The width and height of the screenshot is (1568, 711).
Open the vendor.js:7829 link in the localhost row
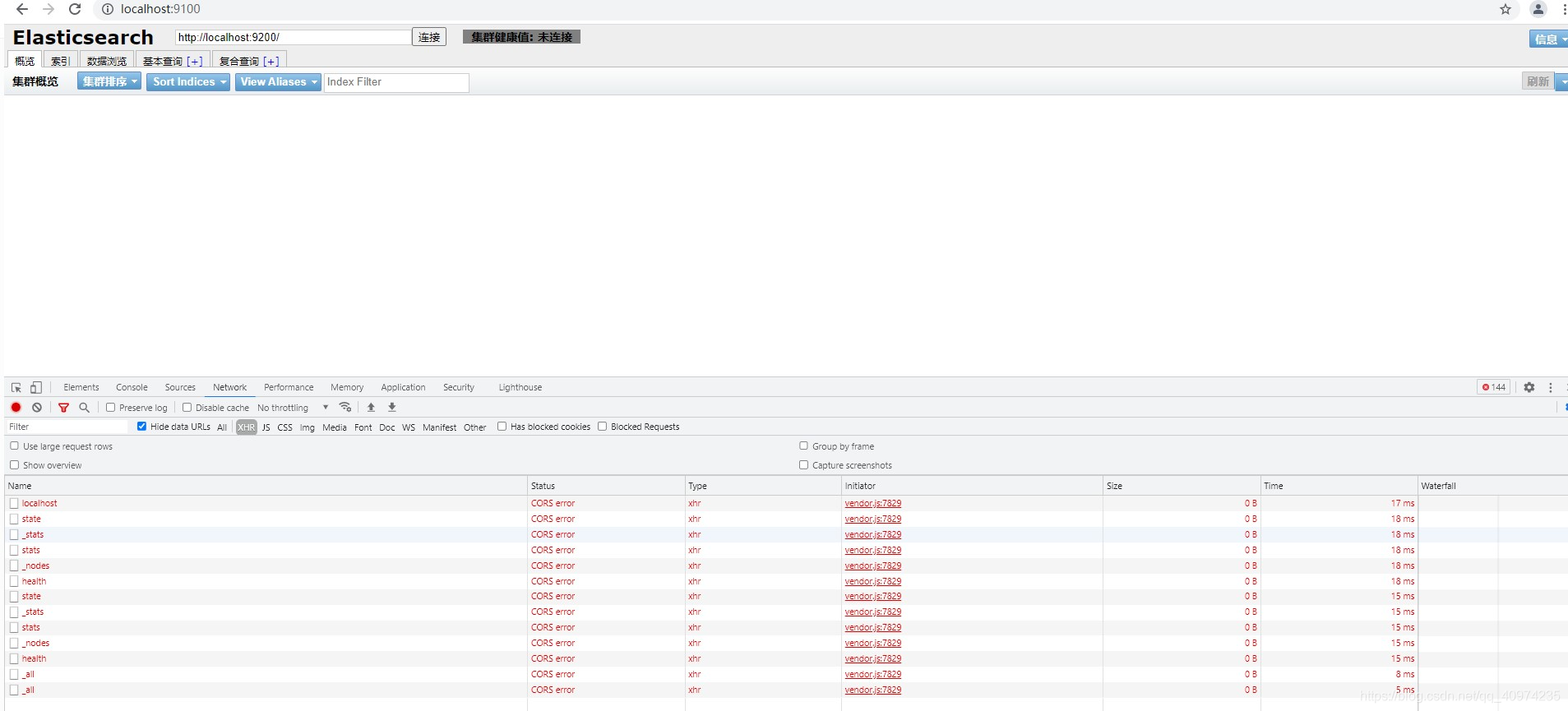tap(873, 503)
